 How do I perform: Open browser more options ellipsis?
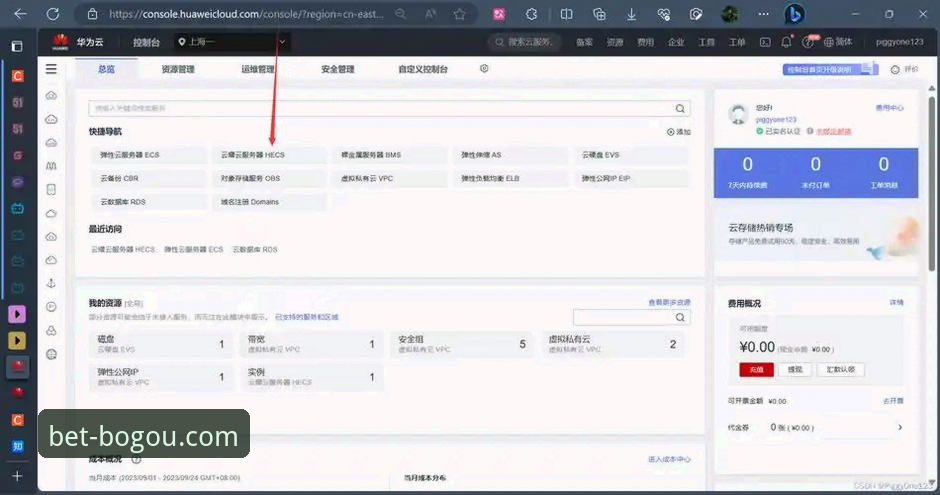click(x=763, y=14)
